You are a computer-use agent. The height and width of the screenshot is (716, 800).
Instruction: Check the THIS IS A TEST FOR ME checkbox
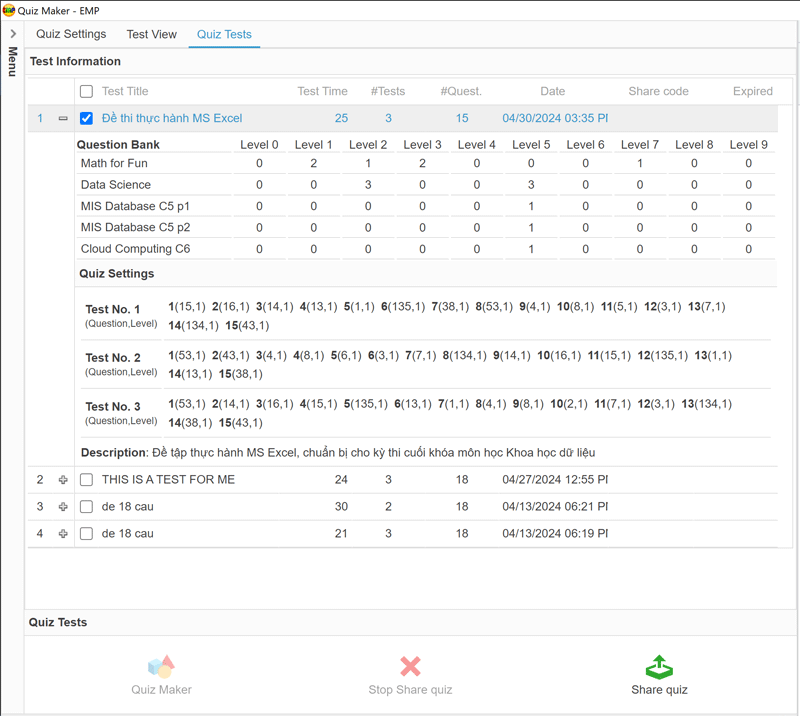[x=86, y=480]
